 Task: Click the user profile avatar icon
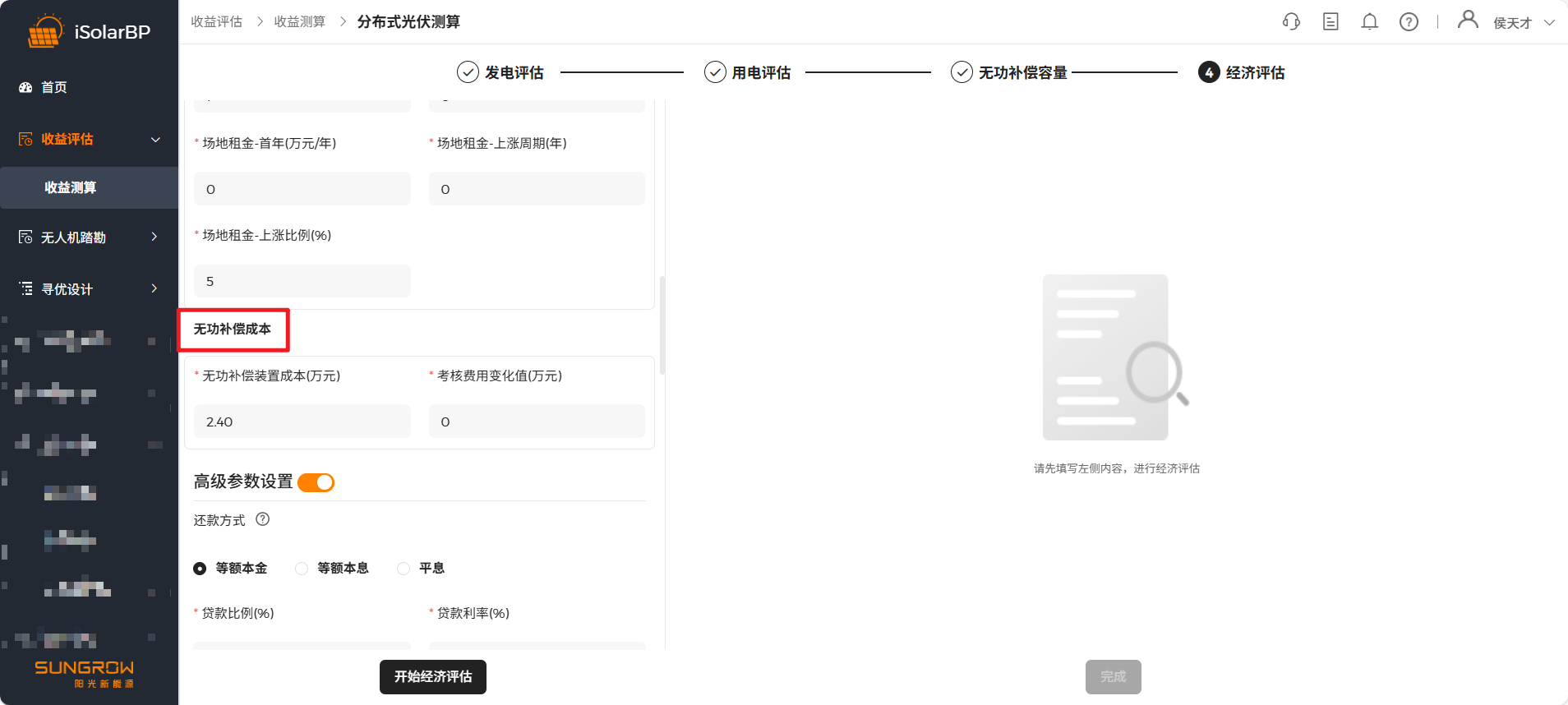point(1467,20)
